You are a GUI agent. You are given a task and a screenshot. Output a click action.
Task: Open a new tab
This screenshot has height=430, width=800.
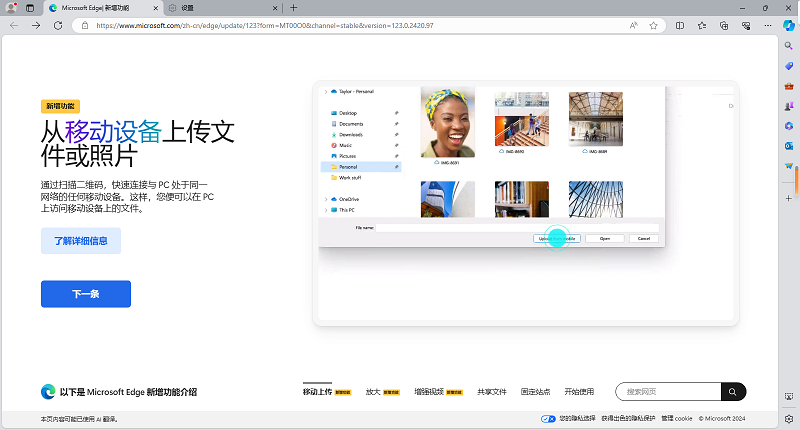[293, 8]
